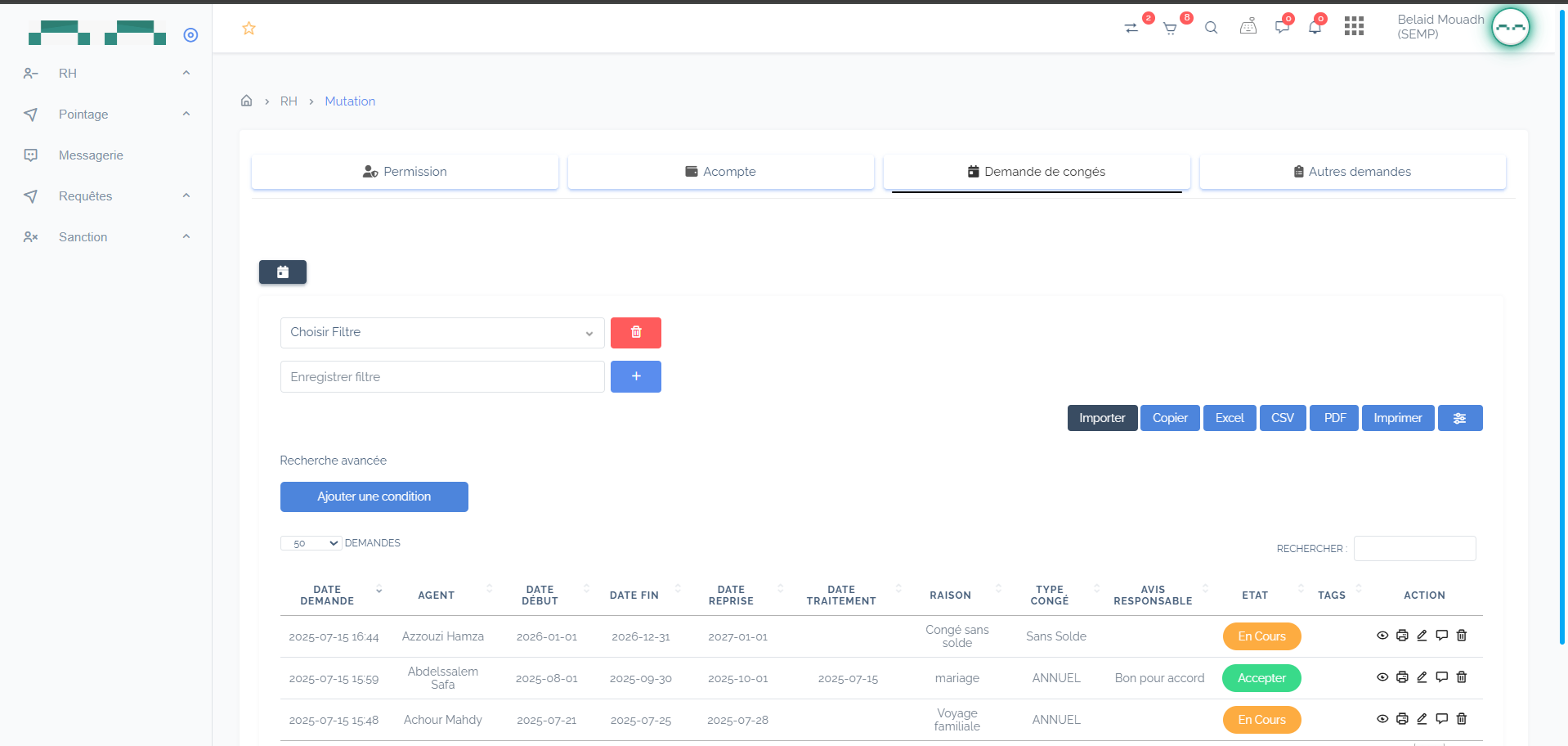
Task: Open the 50 rows-per-page dropdown
Action: [311, 543]
